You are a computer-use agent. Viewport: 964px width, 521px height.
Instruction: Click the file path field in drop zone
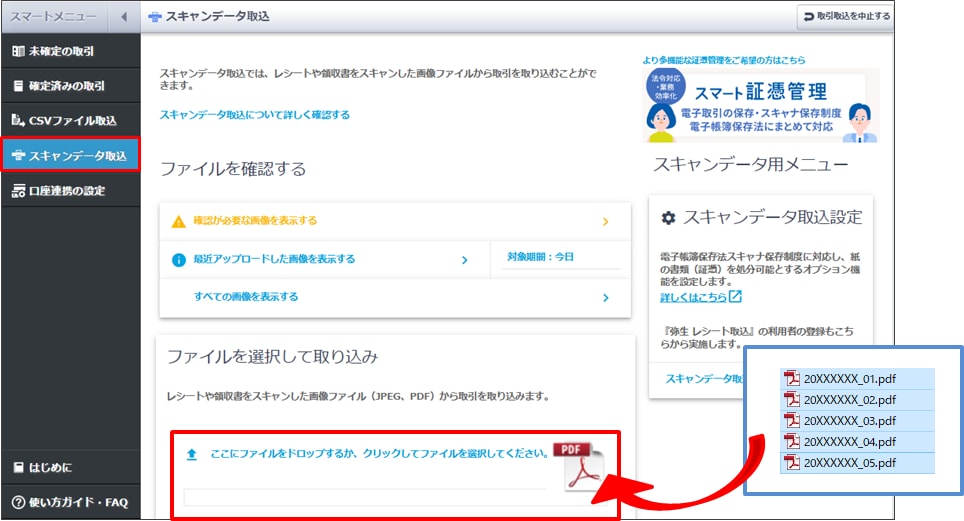coord(365,497)
